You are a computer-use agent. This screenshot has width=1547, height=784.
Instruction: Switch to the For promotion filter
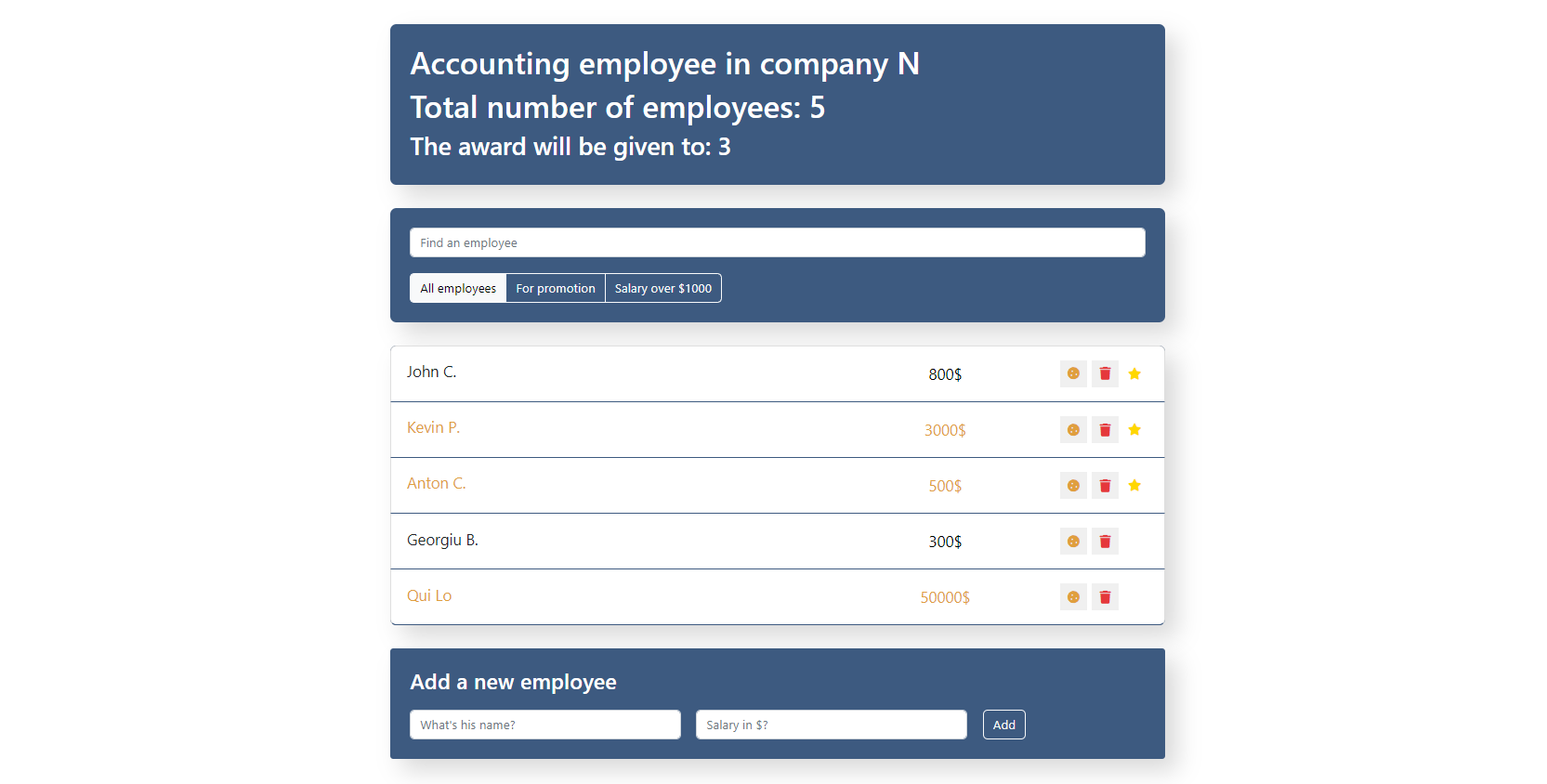point(555,288)
